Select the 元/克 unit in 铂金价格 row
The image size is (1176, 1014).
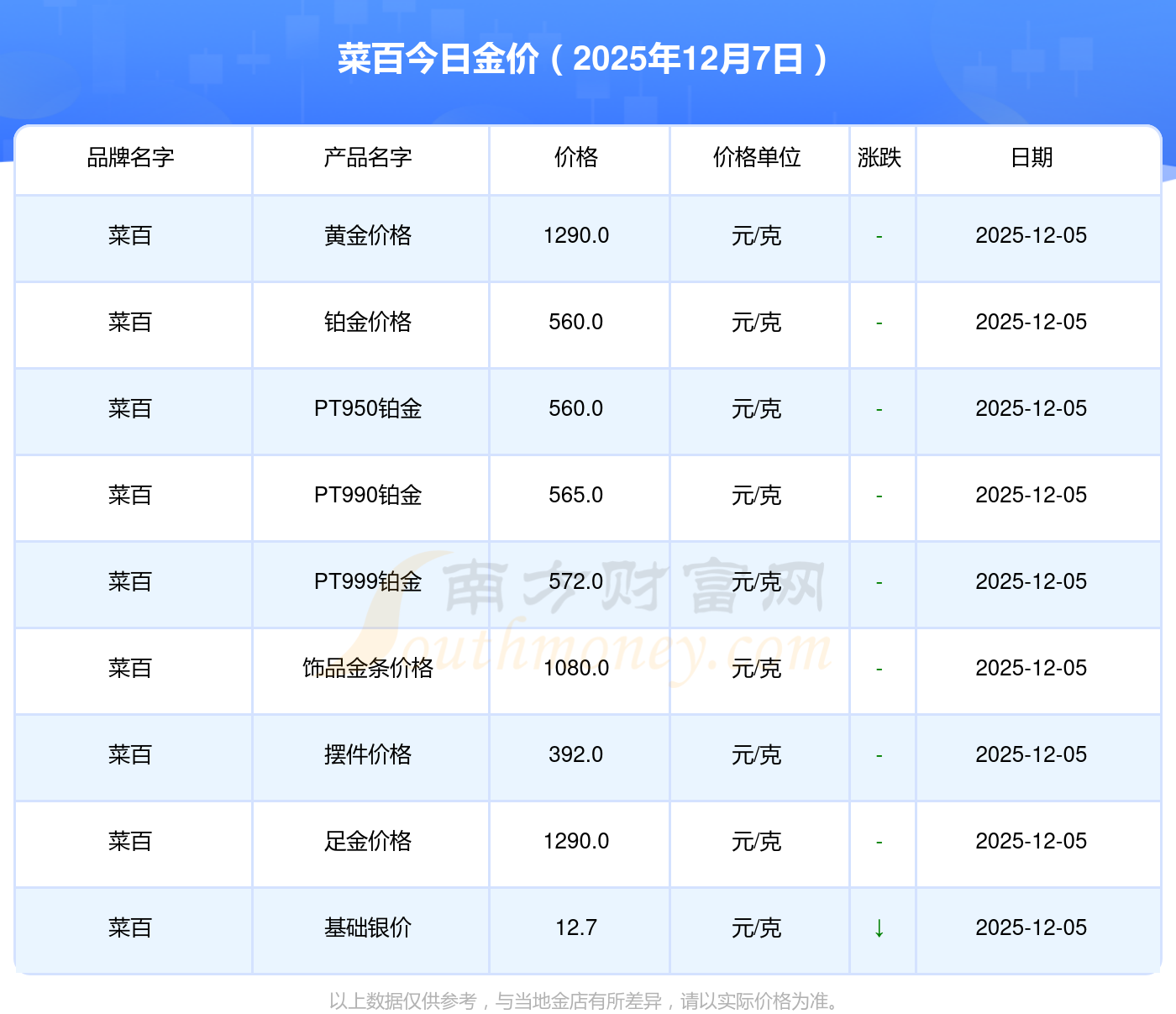[x=757, y=322]
